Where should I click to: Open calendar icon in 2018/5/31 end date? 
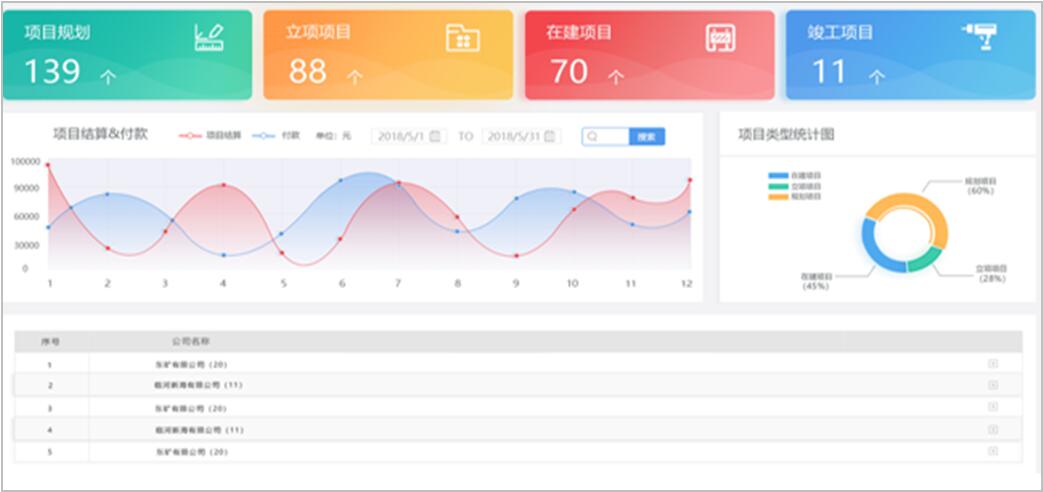tap(552, 137)
